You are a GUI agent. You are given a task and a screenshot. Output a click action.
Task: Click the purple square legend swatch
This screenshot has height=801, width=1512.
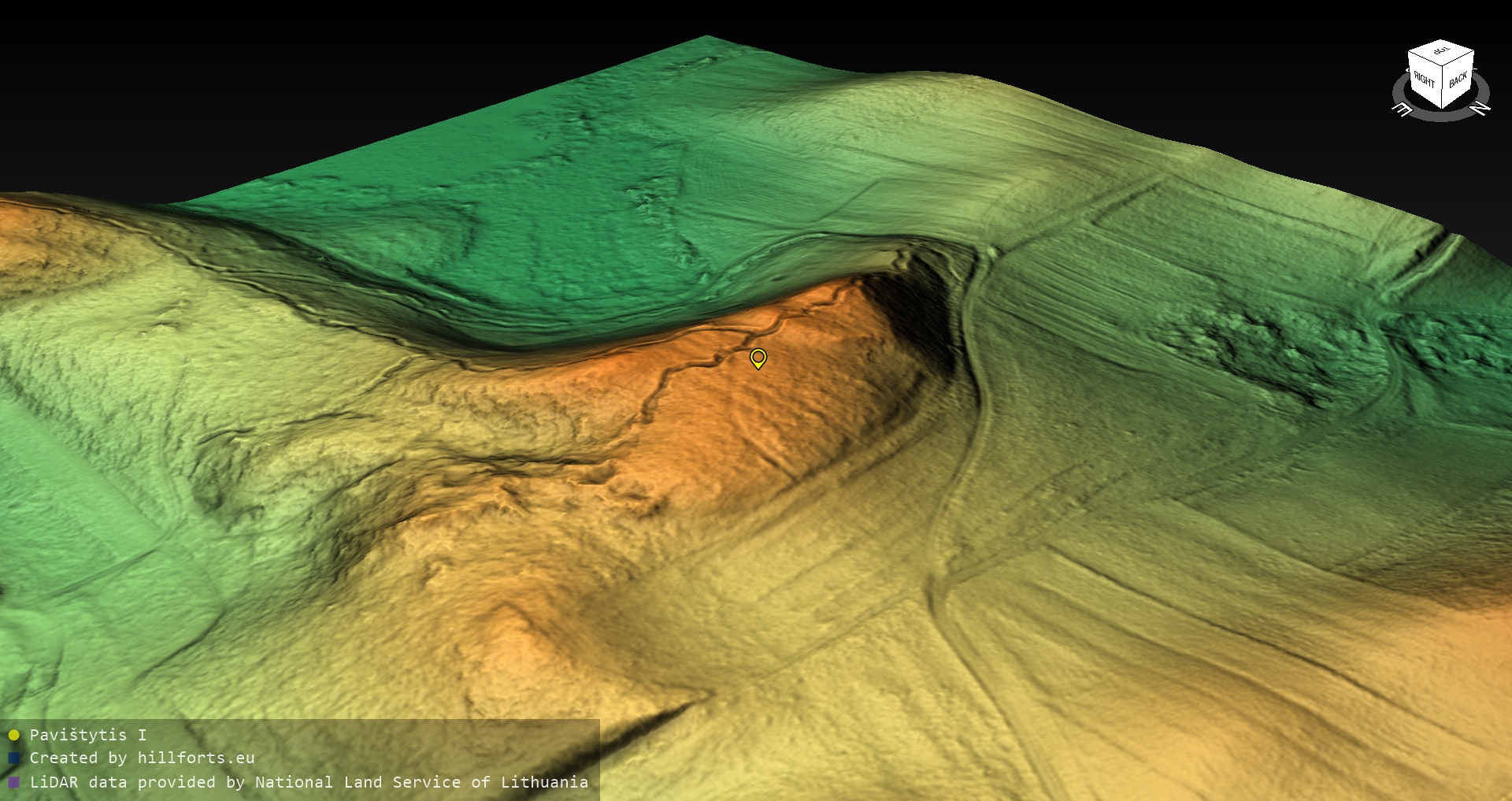pos(13,783)
